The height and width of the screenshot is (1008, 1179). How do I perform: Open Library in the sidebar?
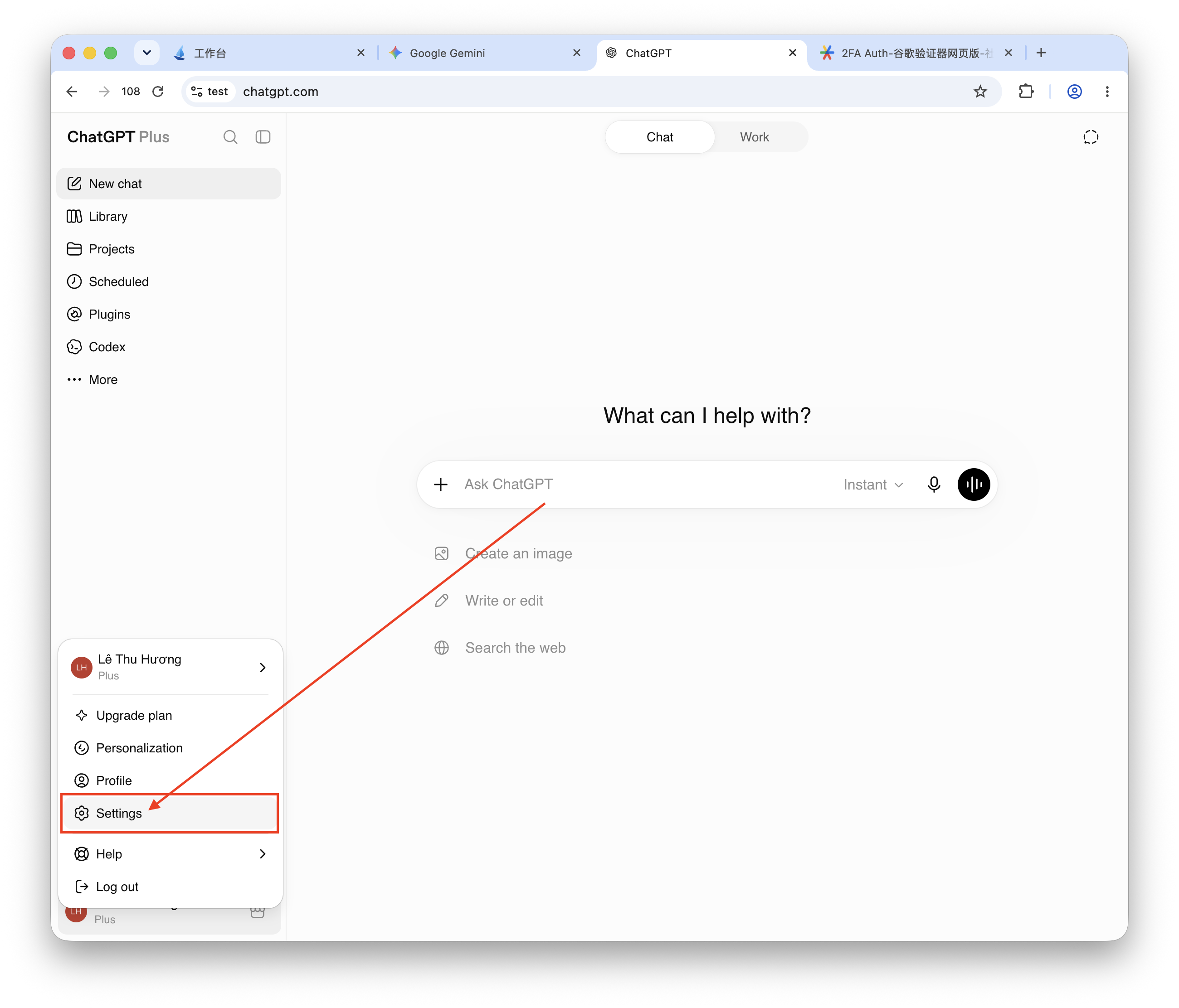[168, 216]
